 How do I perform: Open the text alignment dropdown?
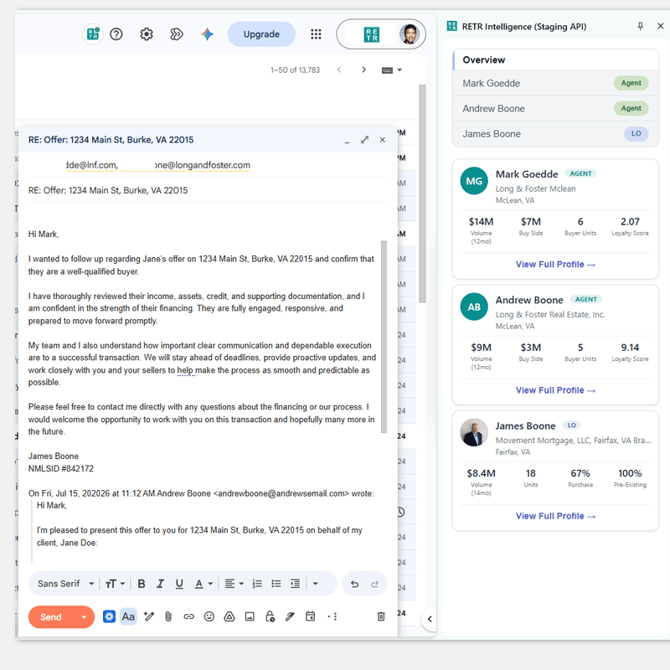(234, 584)
